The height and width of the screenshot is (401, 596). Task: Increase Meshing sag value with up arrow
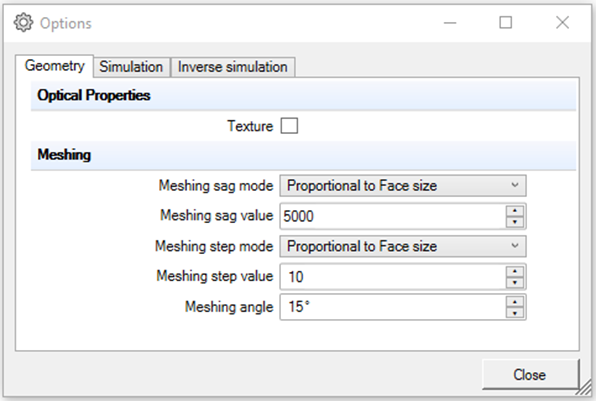click(x=515, y=211)
